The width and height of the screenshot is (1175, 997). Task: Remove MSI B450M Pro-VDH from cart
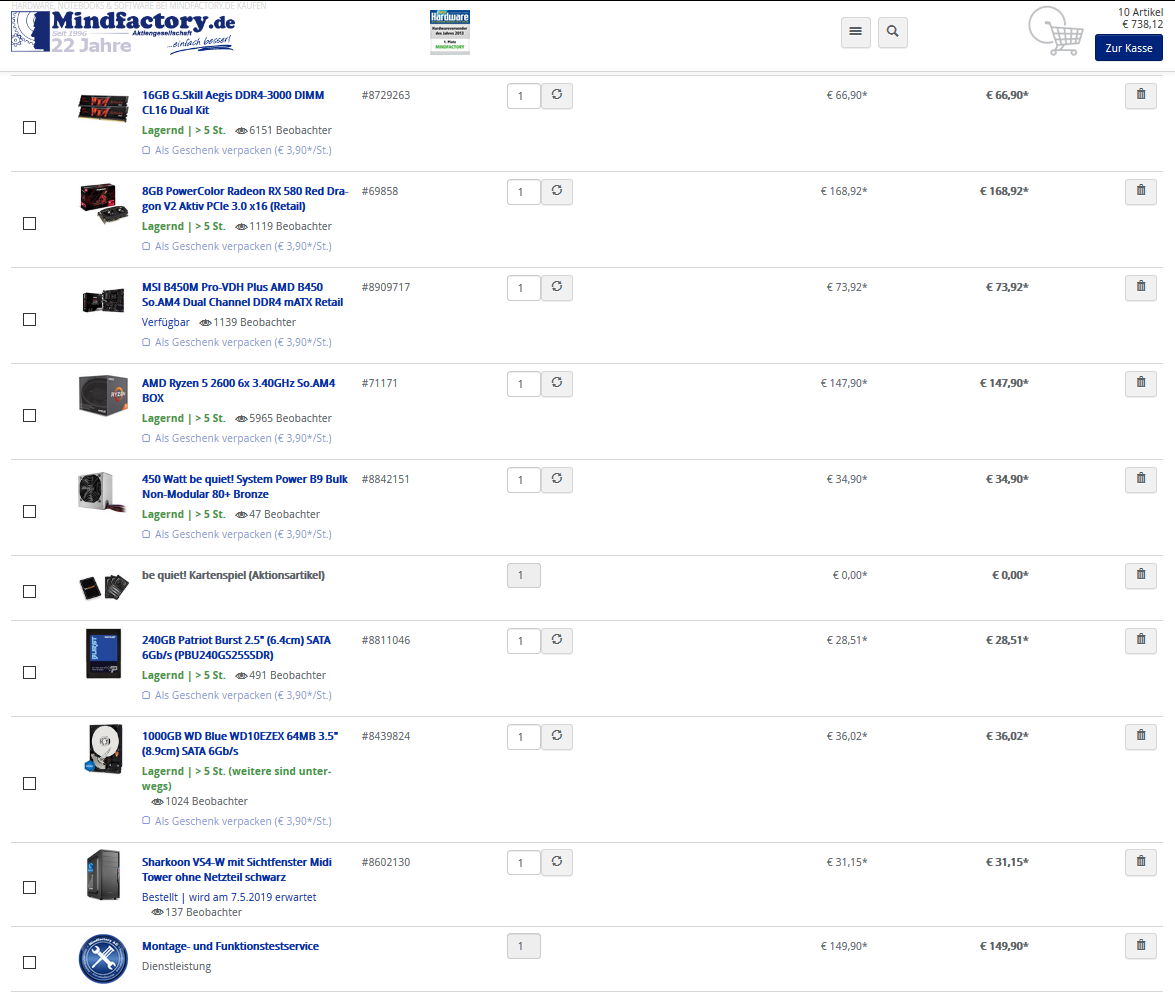point(1141,287)
